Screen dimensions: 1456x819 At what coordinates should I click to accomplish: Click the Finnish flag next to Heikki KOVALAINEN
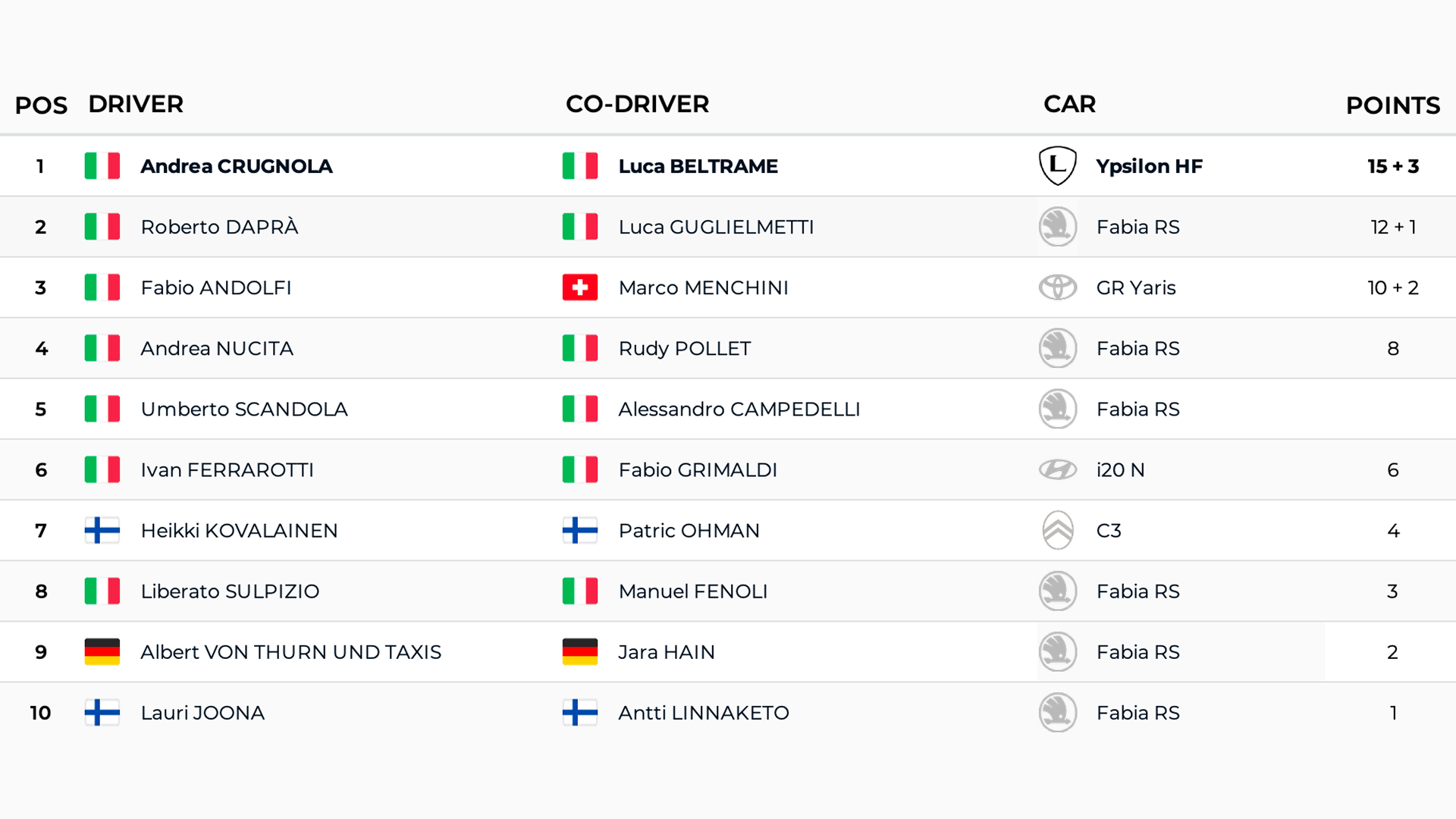pos(102,530)
